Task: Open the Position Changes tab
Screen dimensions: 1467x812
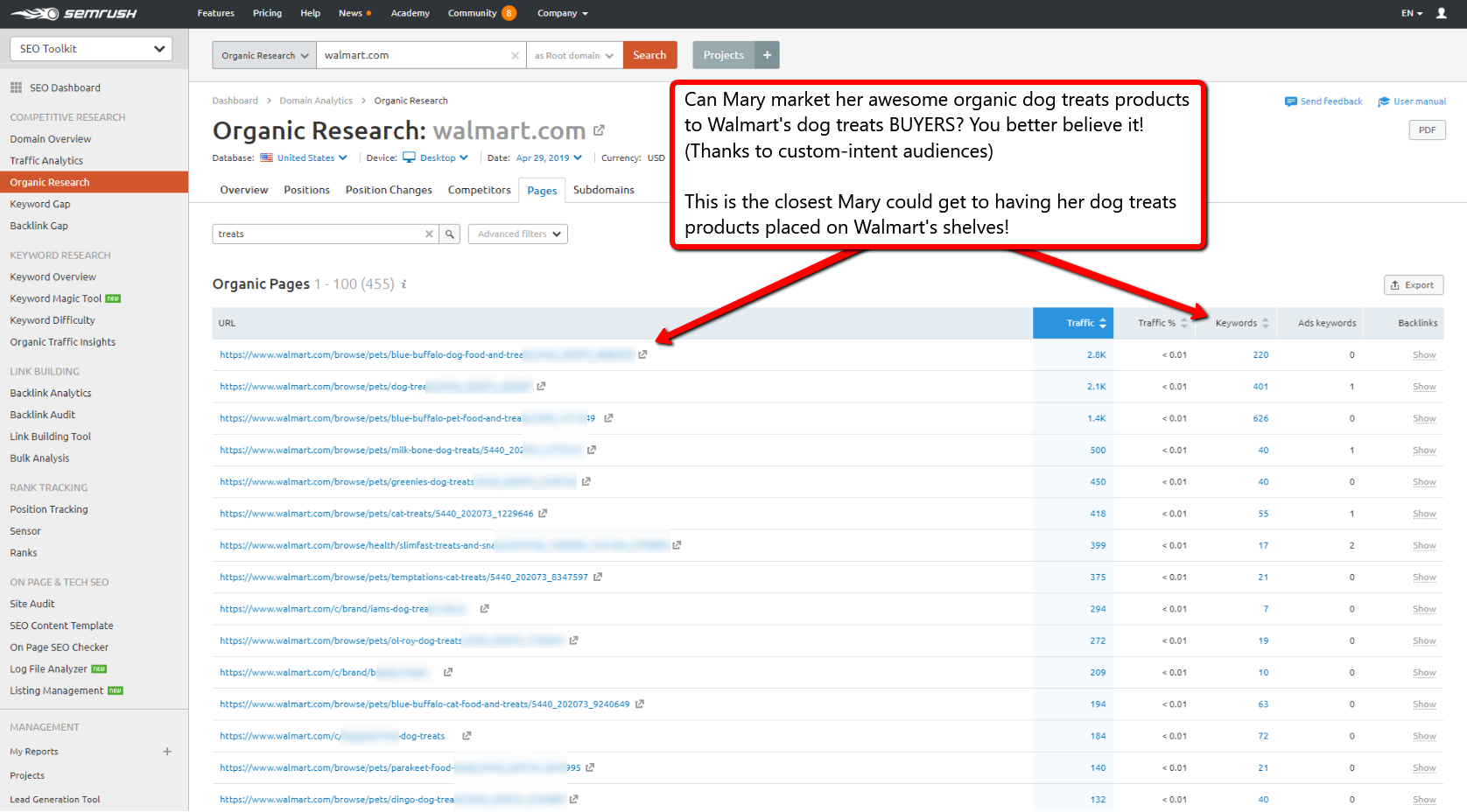Action: click(x=389, y=190)
